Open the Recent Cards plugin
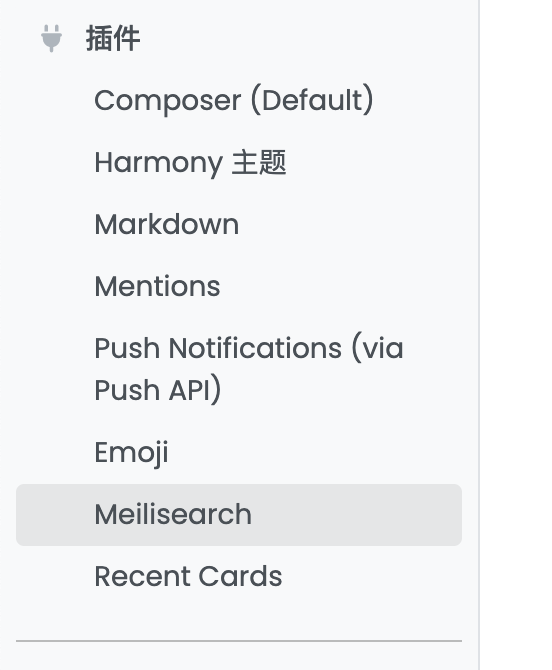This screenshot has width=552, height=670. click(x=239, y=576)
